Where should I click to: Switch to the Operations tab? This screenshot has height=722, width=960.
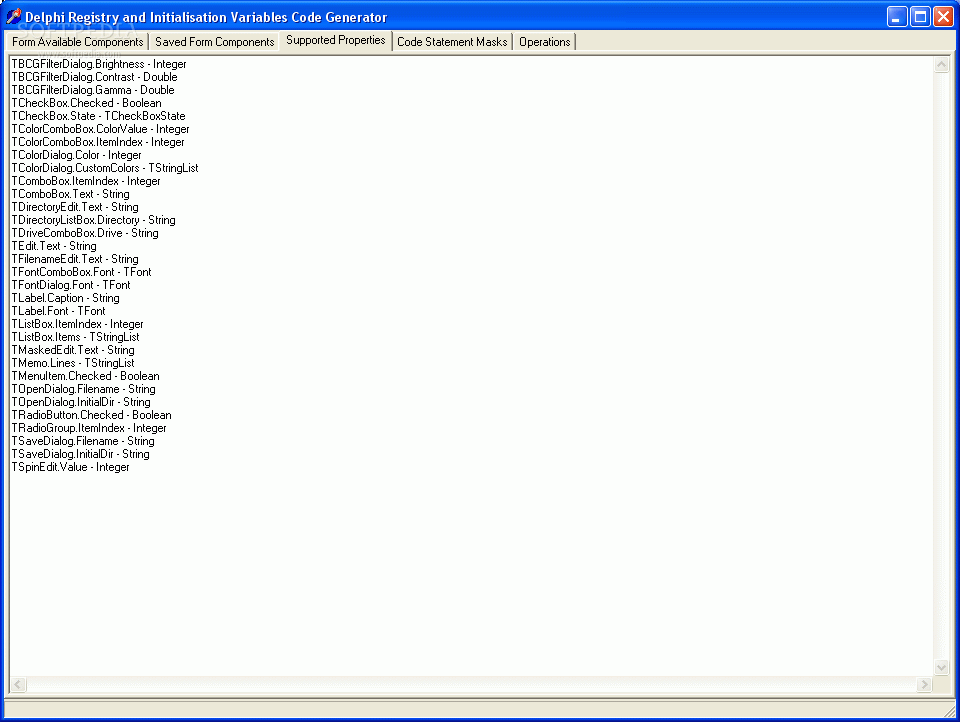(544, 42)
